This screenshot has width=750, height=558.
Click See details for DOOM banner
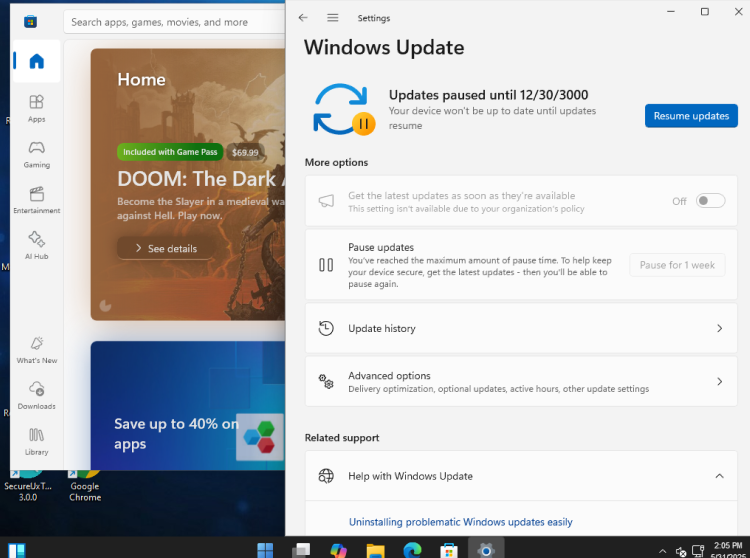tap(166, 248)
